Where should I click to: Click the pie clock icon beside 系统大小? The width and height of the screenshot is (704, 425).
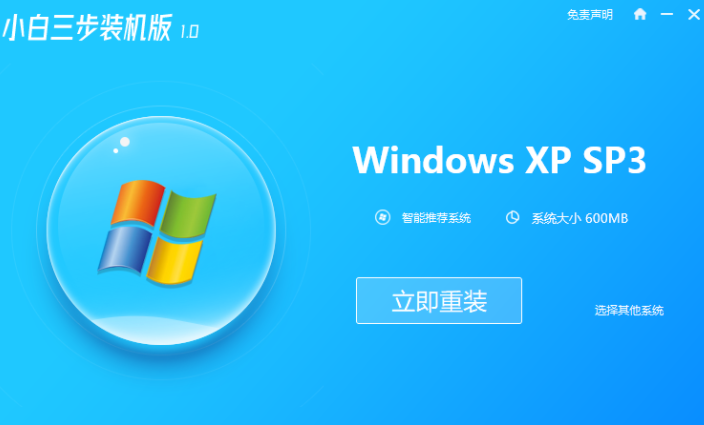512,218
